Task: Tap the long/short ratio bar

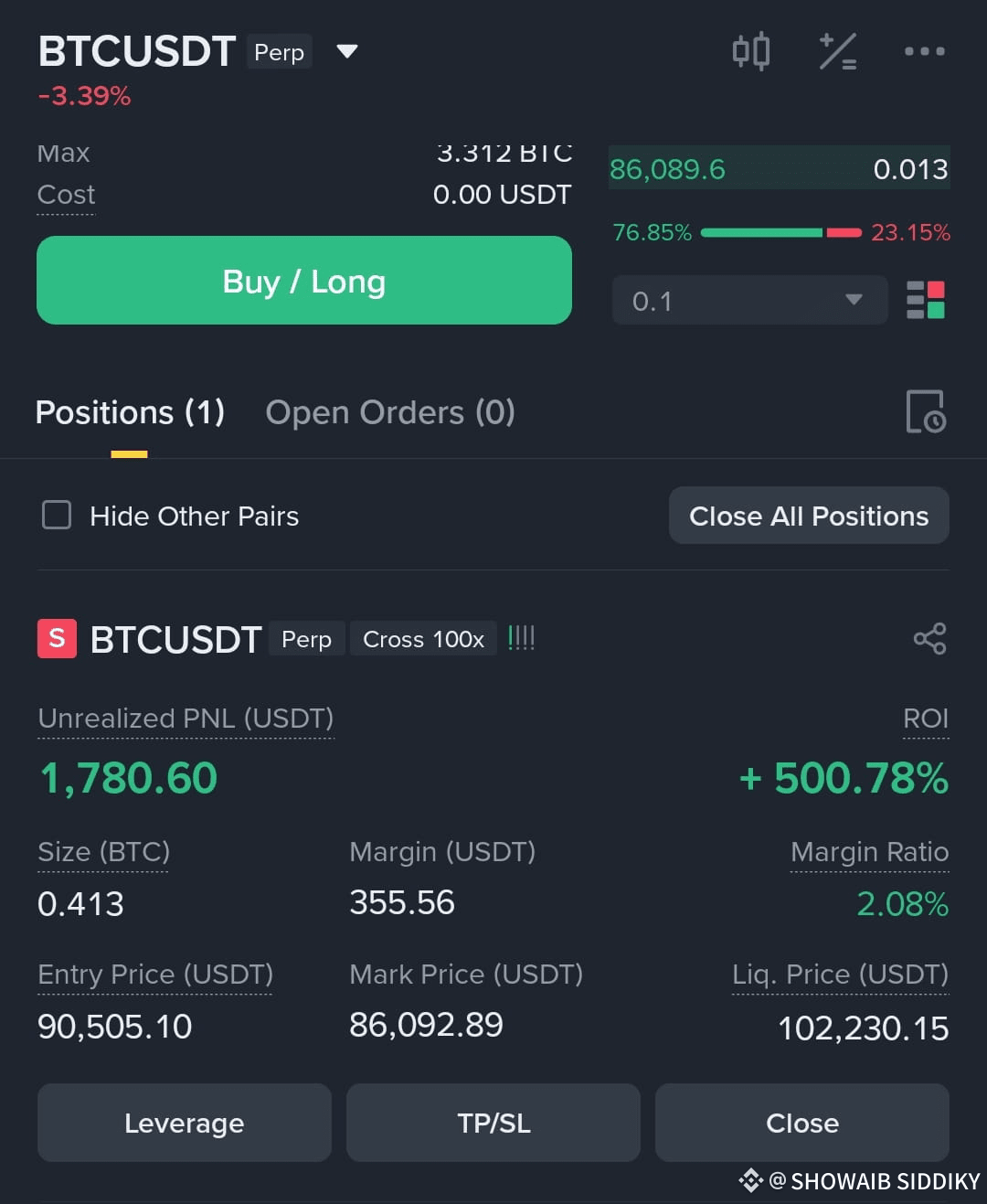Action: (781, 233)
